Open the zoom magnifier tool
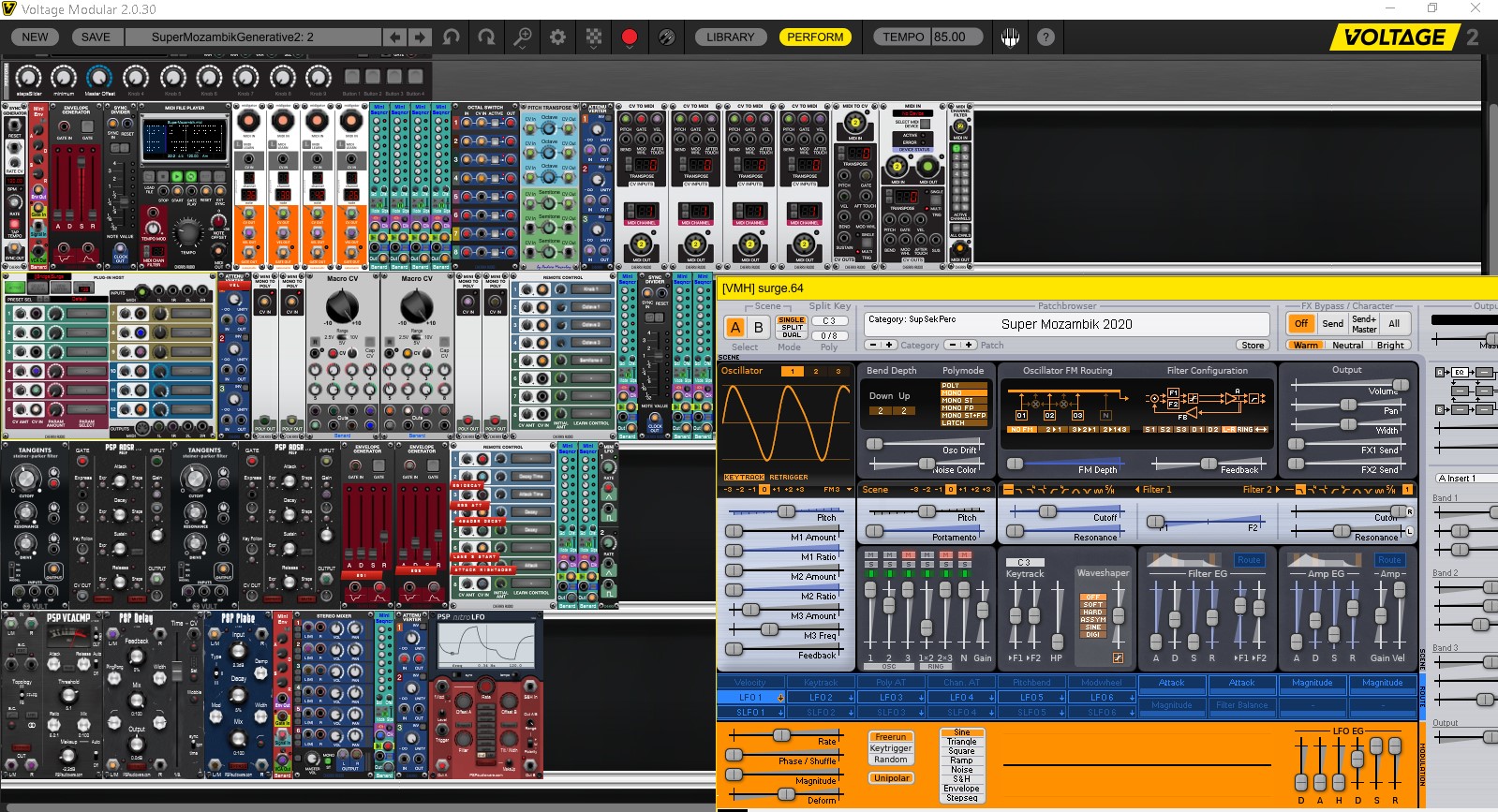1498x812 pixels. click(x=522, y=37)
